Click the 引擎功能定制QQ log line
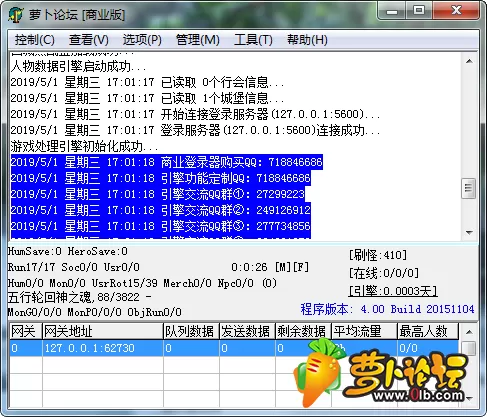 161,178
